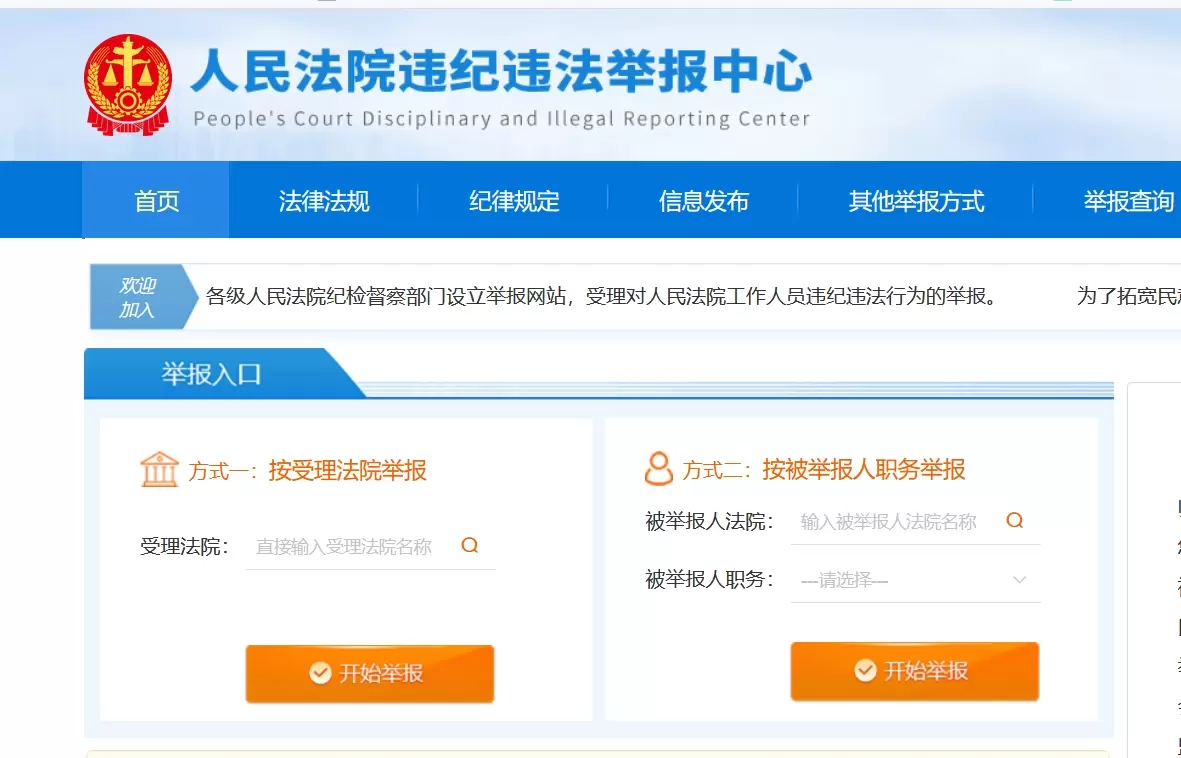1181x758 pixels.
Task: Select the 首页 home tab
Action: (x=155, y=200)
